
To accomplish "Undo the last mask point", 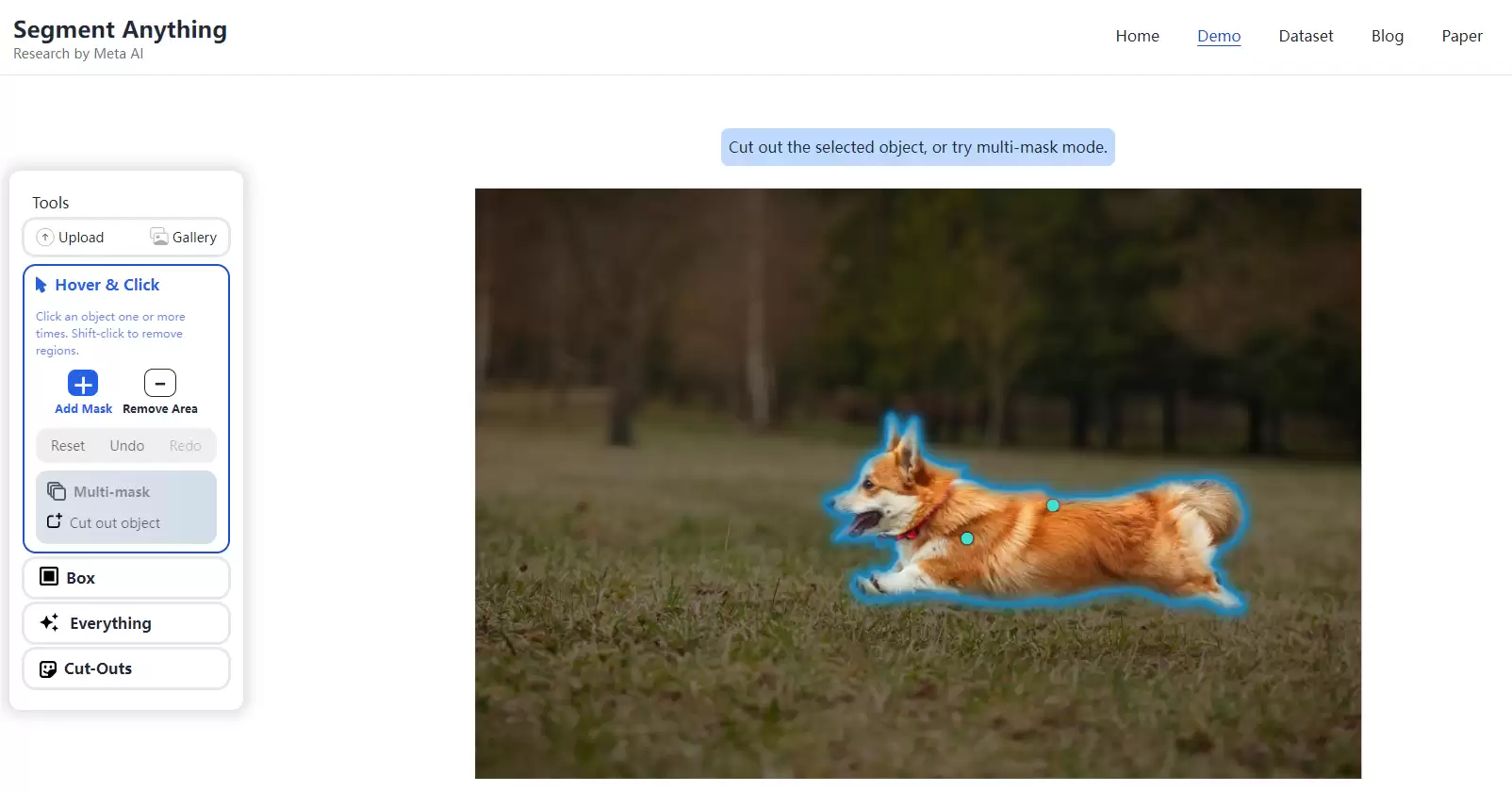I will (x=127, y=446).
